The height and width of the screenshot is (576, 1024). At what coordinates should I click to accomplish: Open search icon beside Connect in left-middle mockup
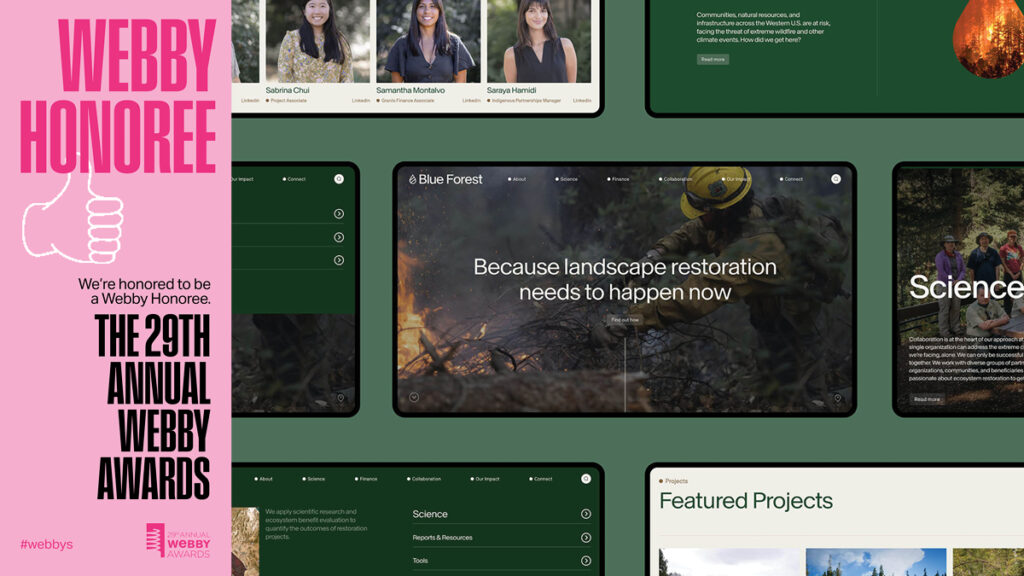pos(339,179)
